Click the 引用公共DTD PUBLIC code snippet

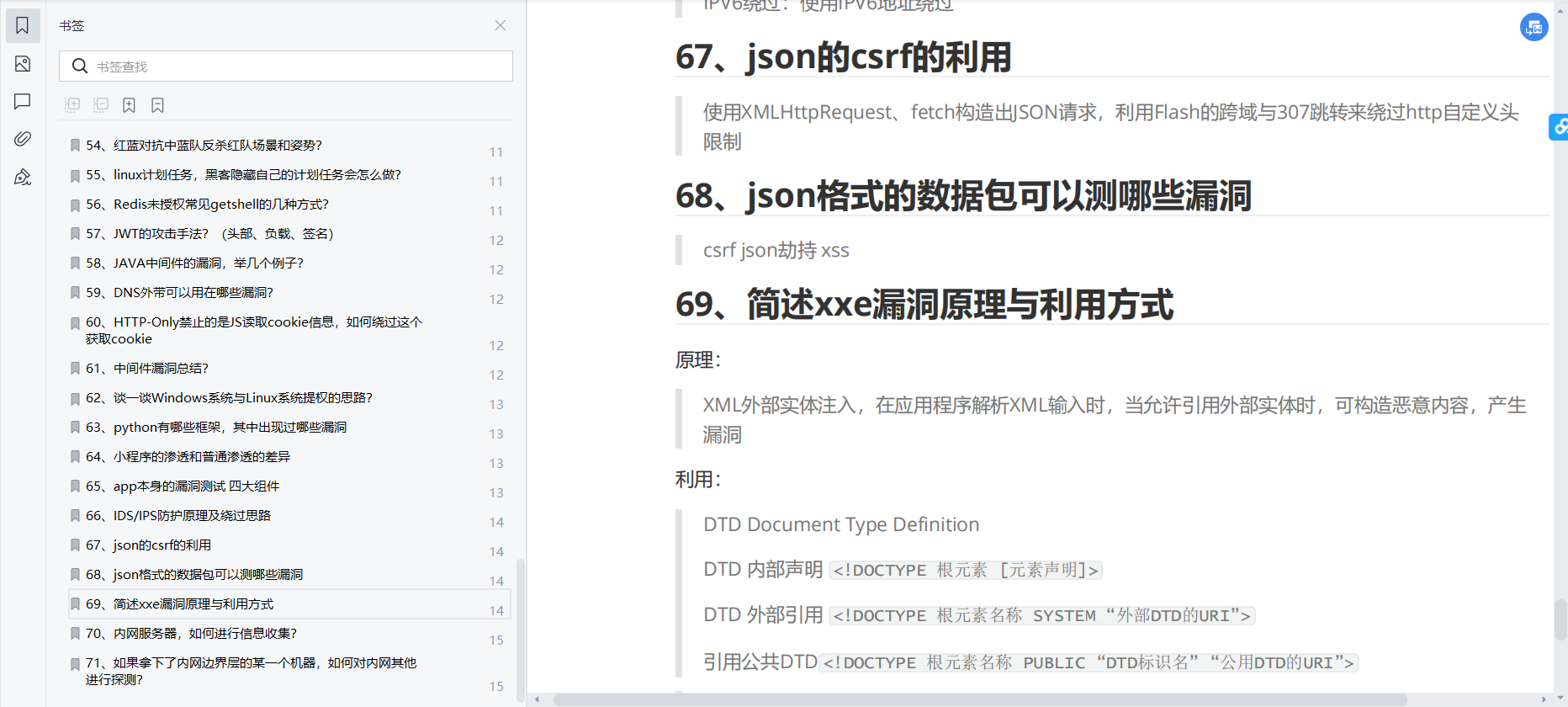(x=1089, y=662)
